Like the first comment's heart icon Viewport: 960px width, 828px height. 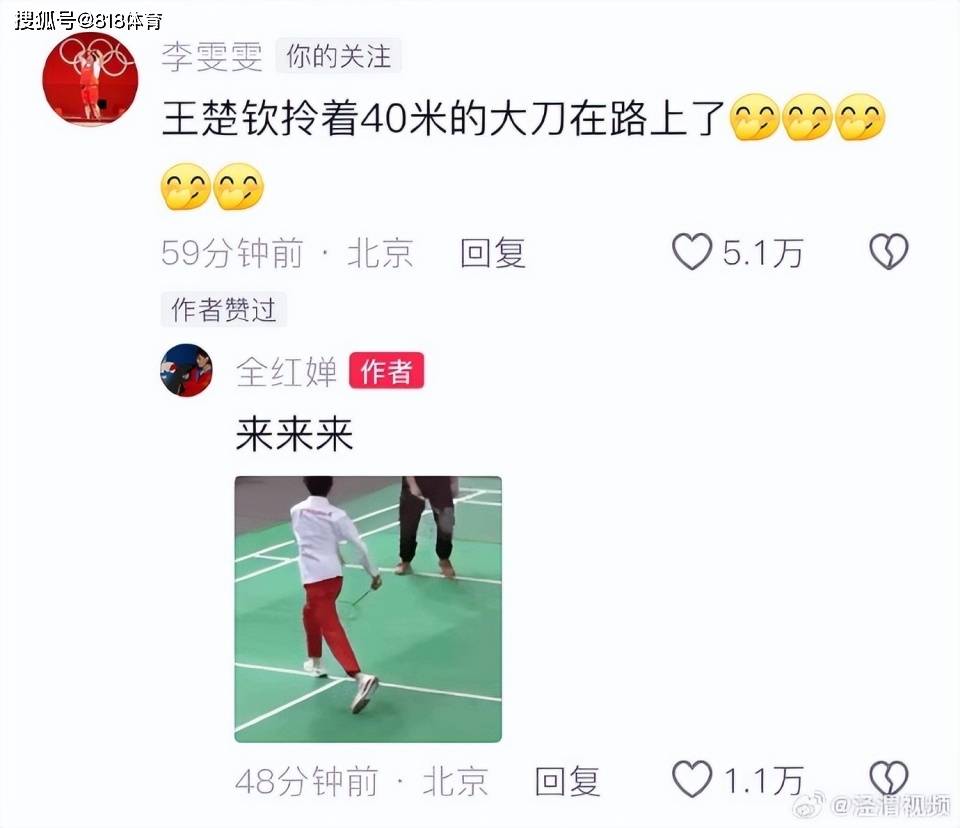pyautogui.click(x=692, y=252)
